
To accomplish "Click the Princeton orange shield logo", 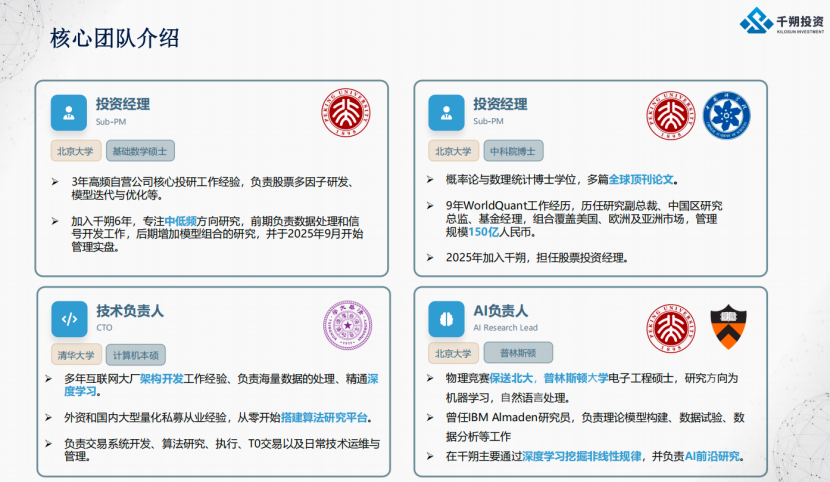I will point(728,326).
